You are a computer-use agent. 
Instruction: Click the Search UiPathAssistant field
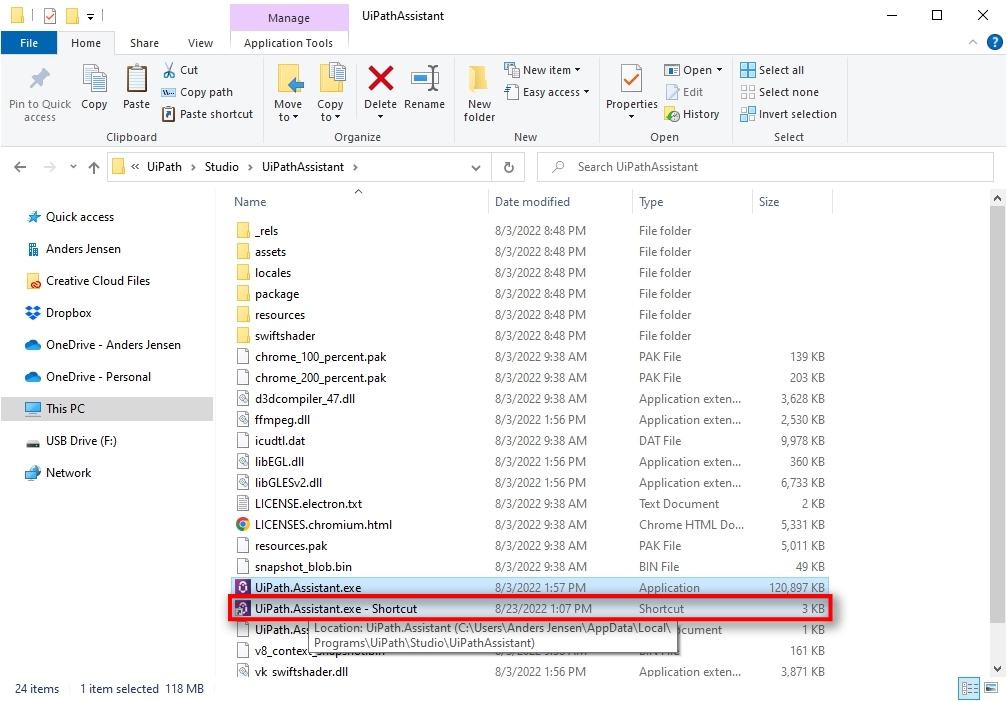coord(766,168)
